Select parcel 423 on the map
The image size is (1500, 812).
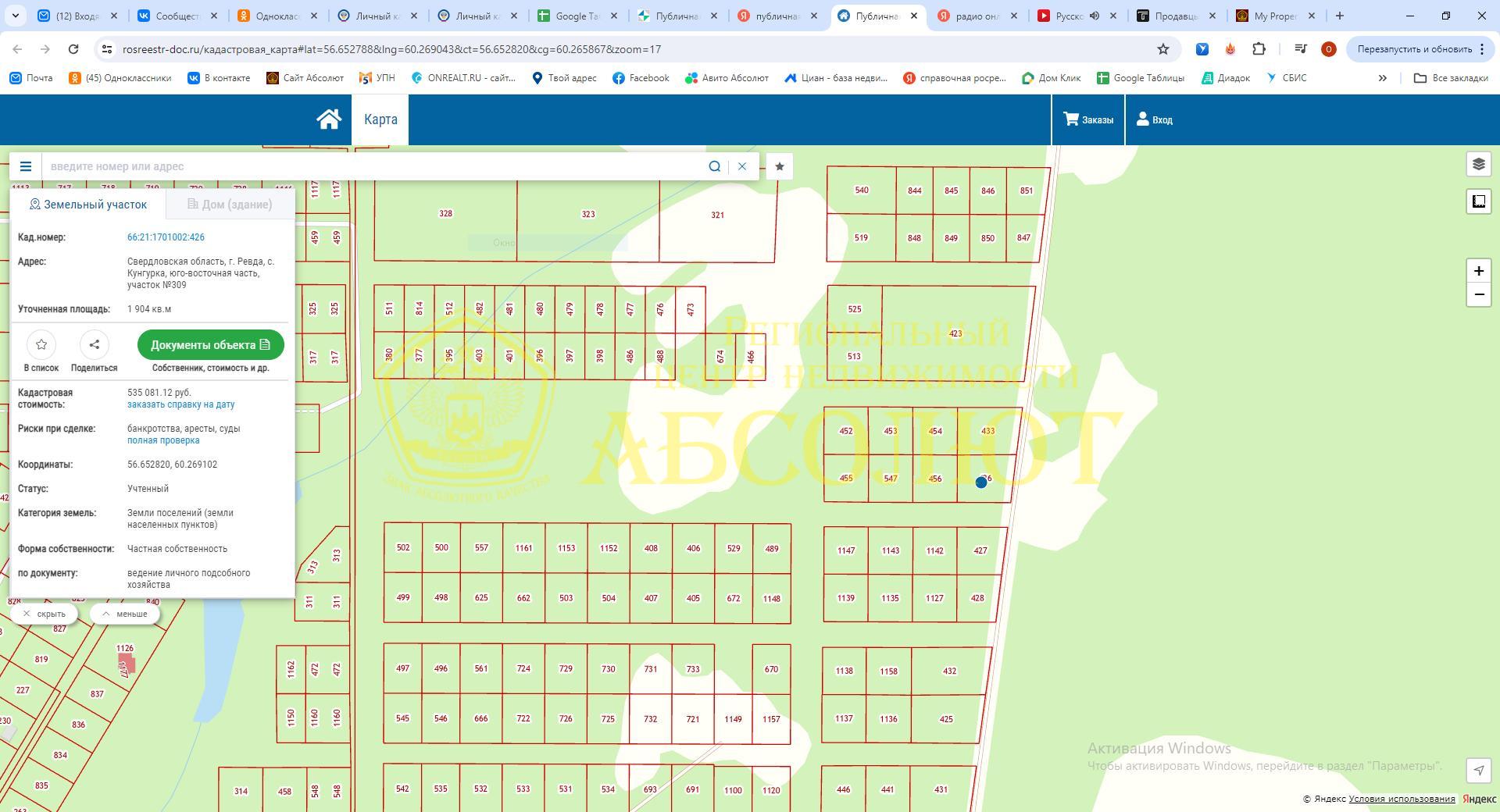(955, 333)
